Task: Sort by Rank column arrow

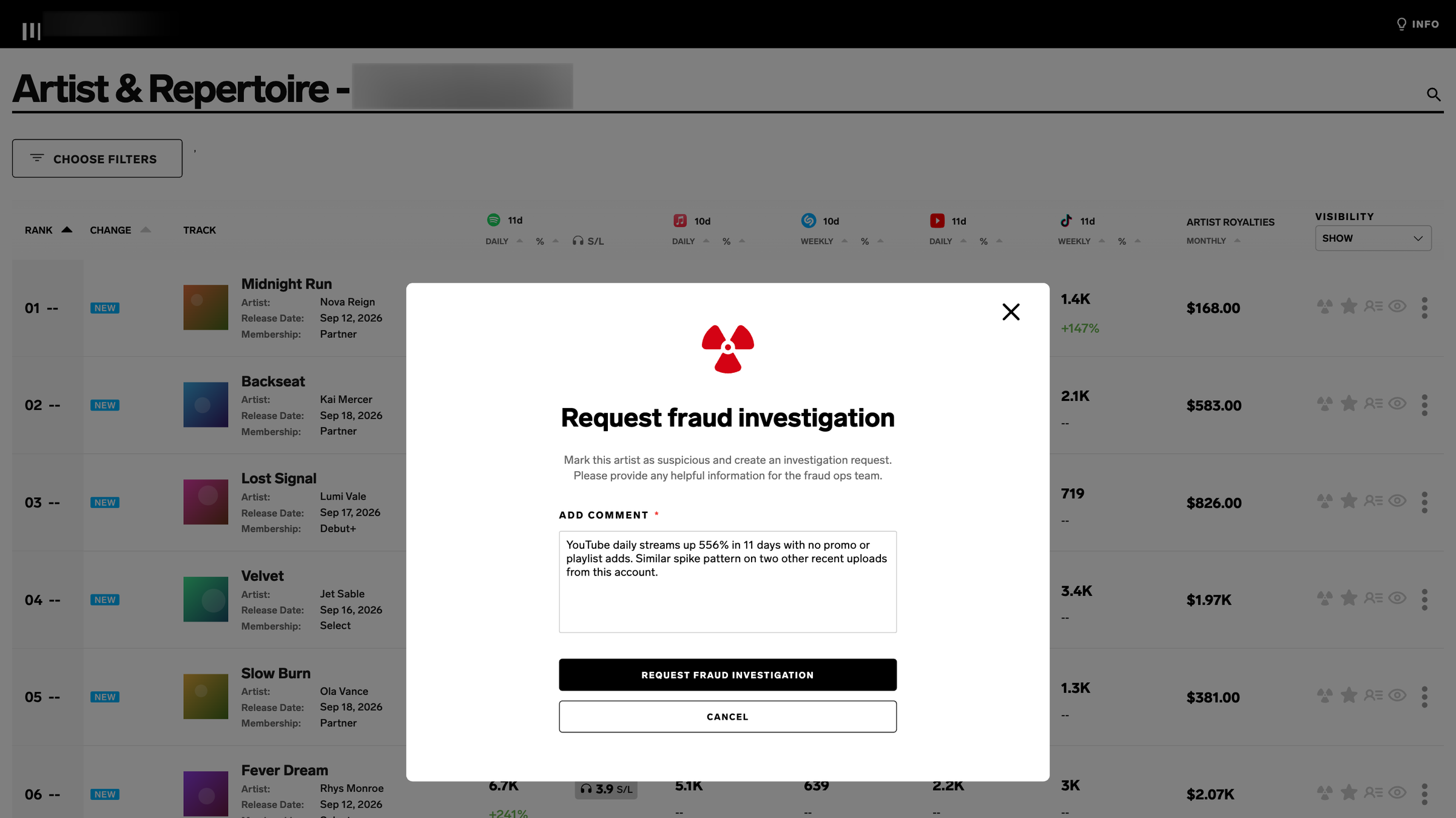Action: [67, 230]
